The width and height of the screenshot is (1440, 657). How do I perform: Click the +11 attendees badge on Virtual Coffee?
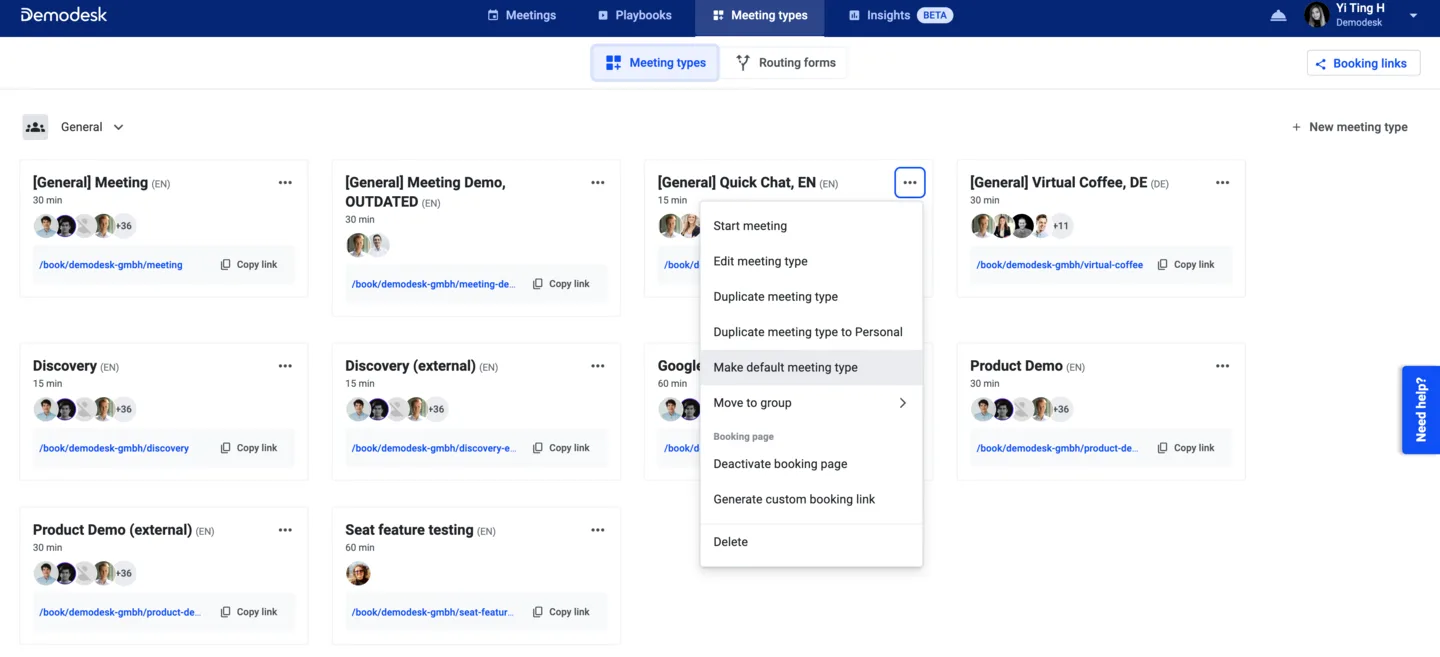click(x=1061, y=226)
